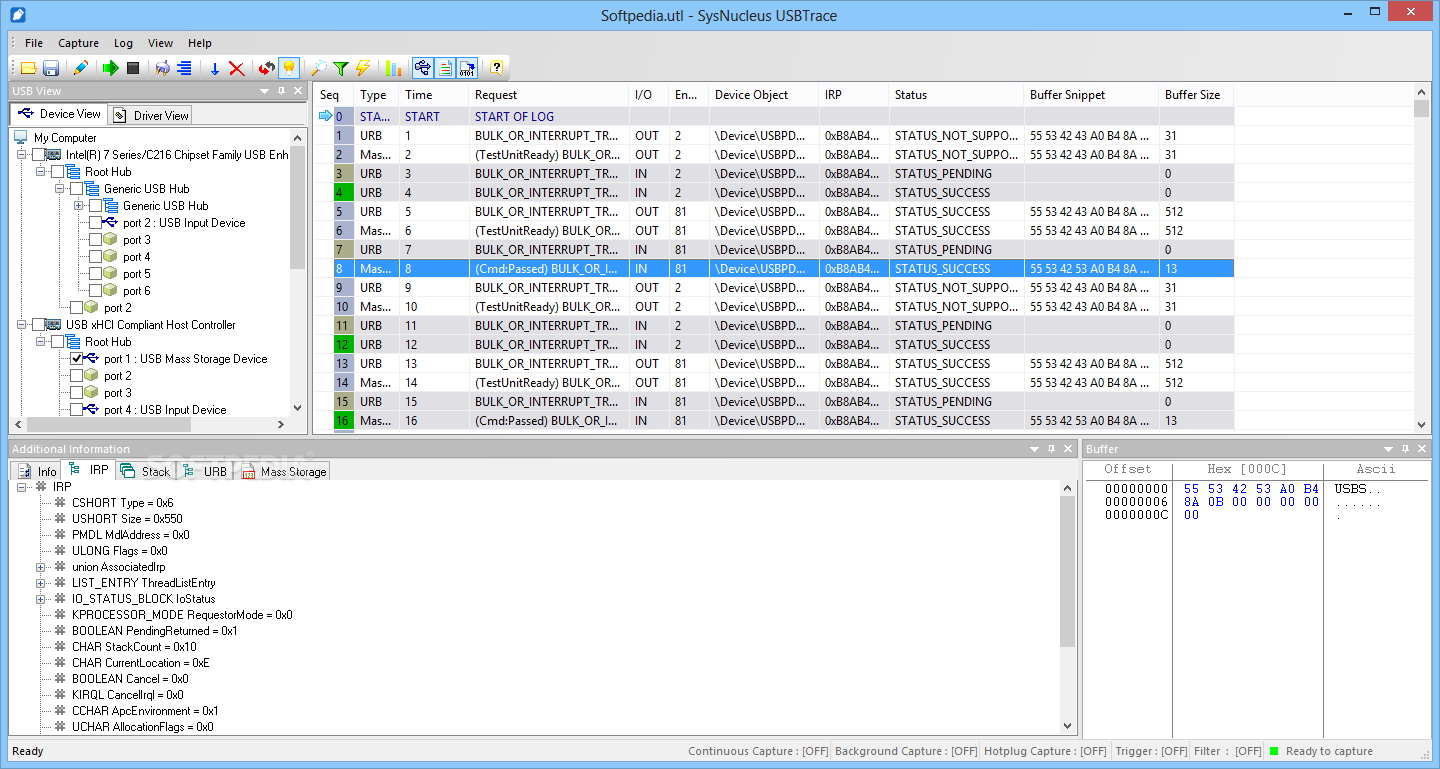This screenshot has width=1440, height=769.
Task: Expand the collapsed Generic USB Hub node
Action: (78, 206)
